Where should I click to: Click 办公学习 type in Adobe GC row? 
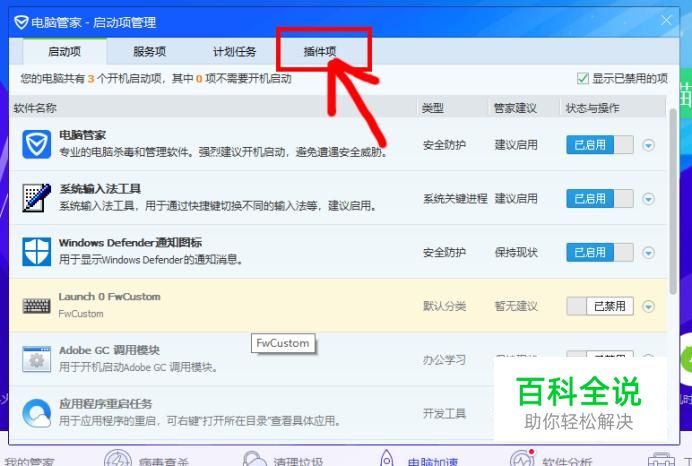pos(444,360)
